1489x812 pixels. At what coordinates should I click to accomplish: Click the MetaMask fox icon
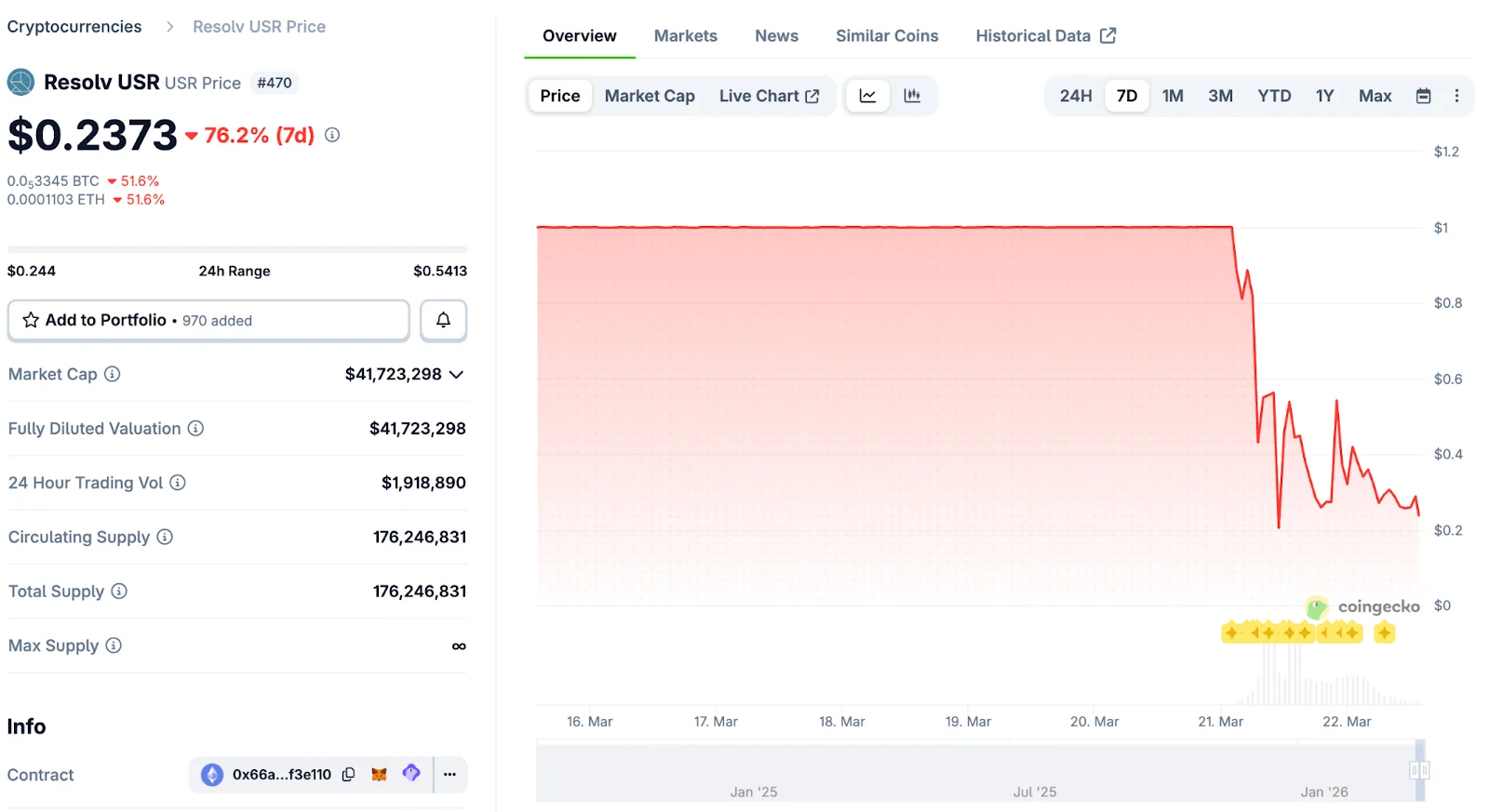click(x=379, y=775)
